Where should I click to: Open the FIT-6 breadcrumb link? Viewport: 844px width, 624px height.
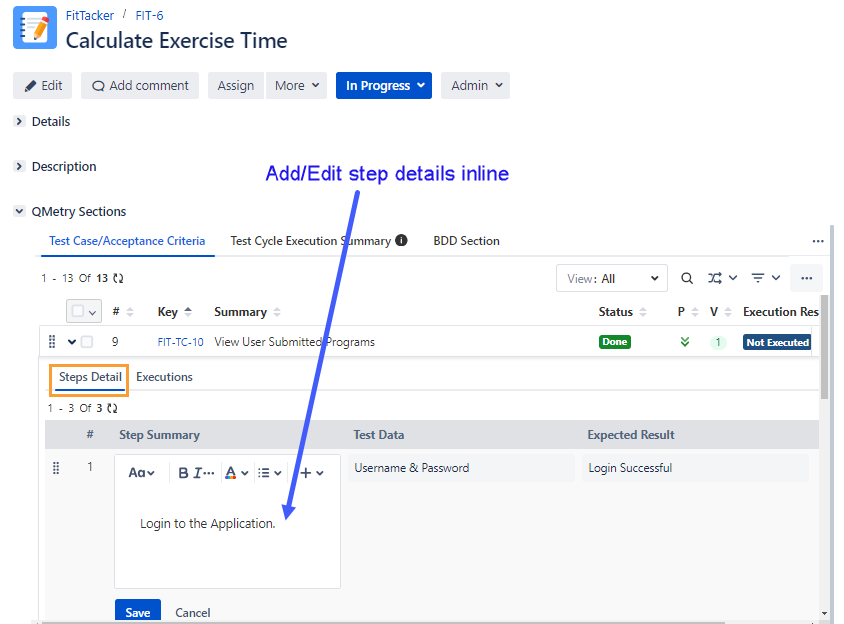click(x=149, y=16)
